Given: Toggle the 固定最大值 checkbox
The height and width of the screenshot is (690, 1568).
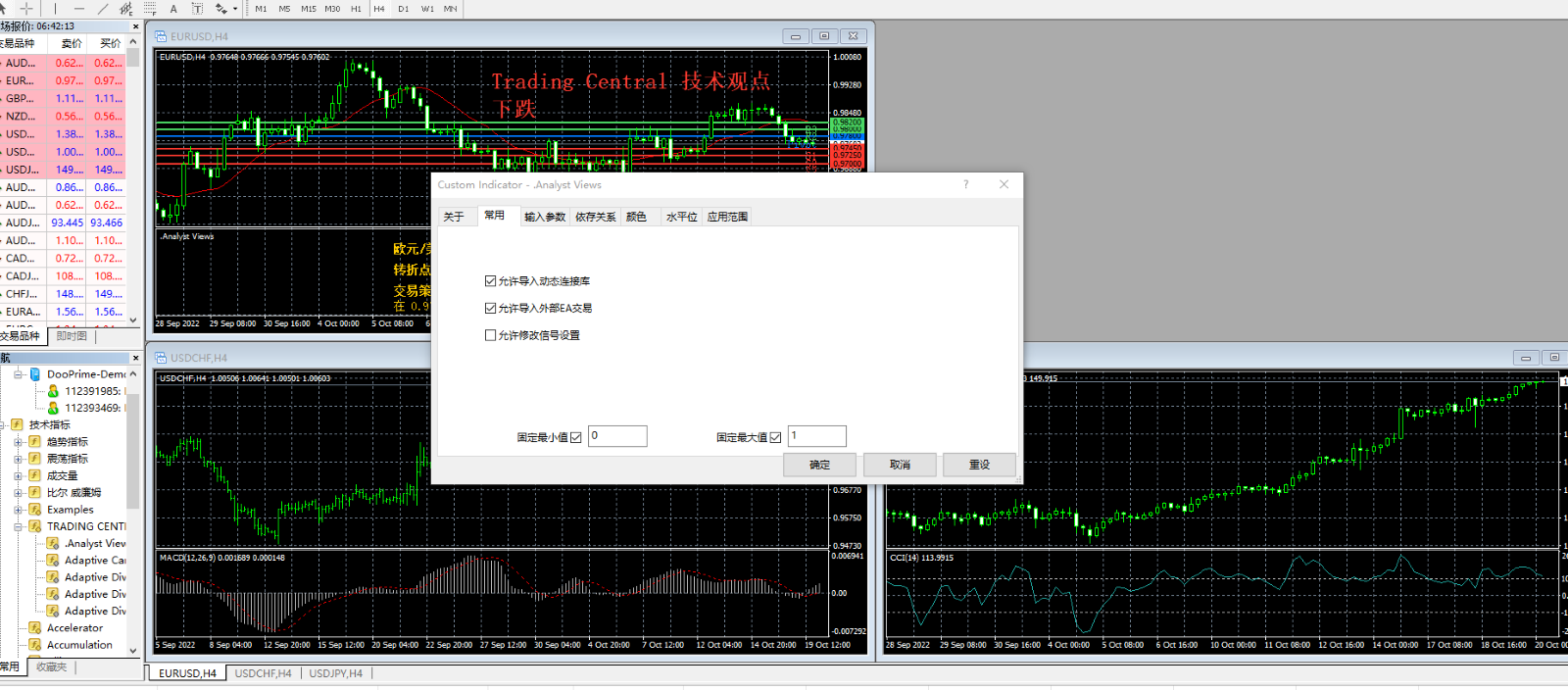Looking at the screenshot, I should (775, 437).
